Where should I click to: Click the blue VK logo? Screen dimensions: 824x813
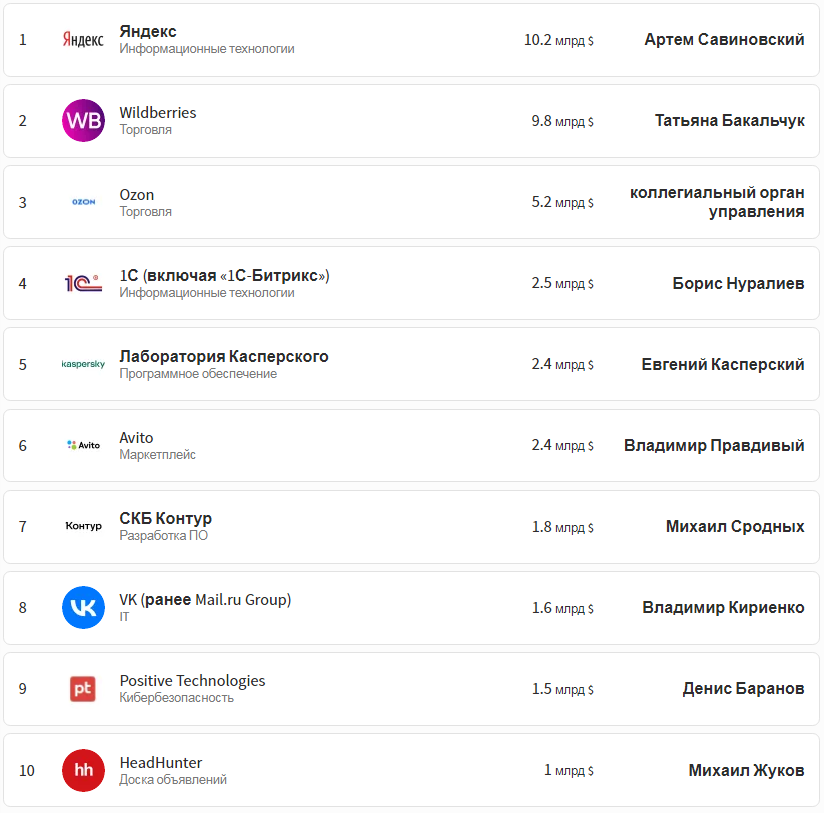pyautogui.click(x=83, y=607)
